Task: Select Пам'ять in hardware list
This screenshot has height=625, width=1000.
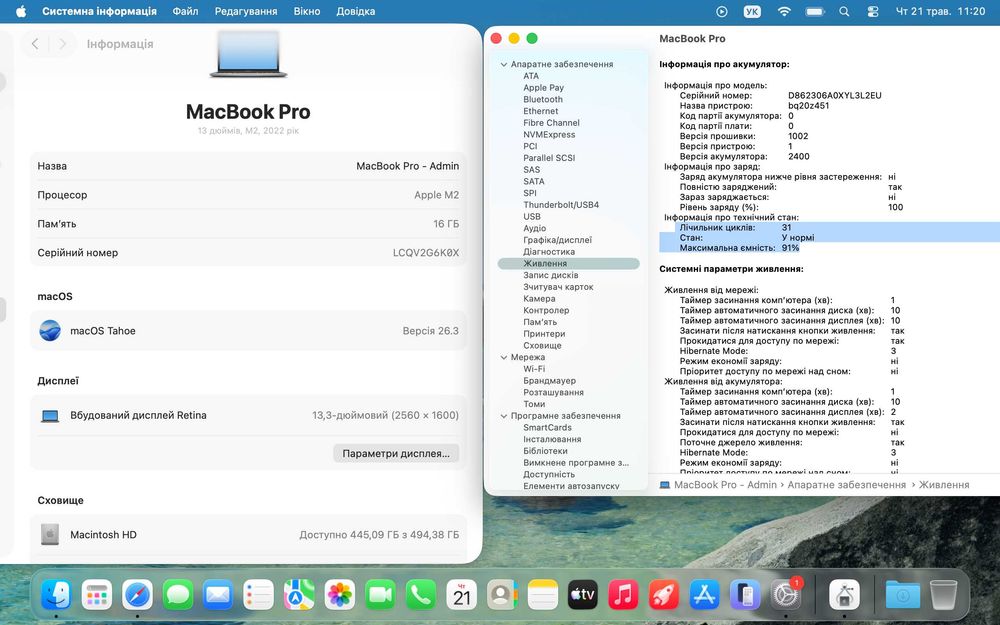Action: [540, 322]
